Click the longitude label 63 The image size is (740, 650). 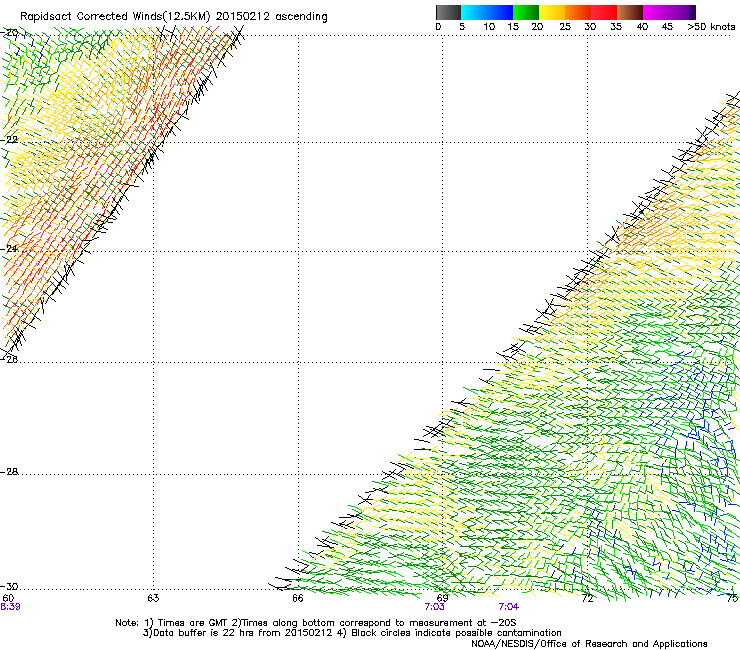click(153, 598)
